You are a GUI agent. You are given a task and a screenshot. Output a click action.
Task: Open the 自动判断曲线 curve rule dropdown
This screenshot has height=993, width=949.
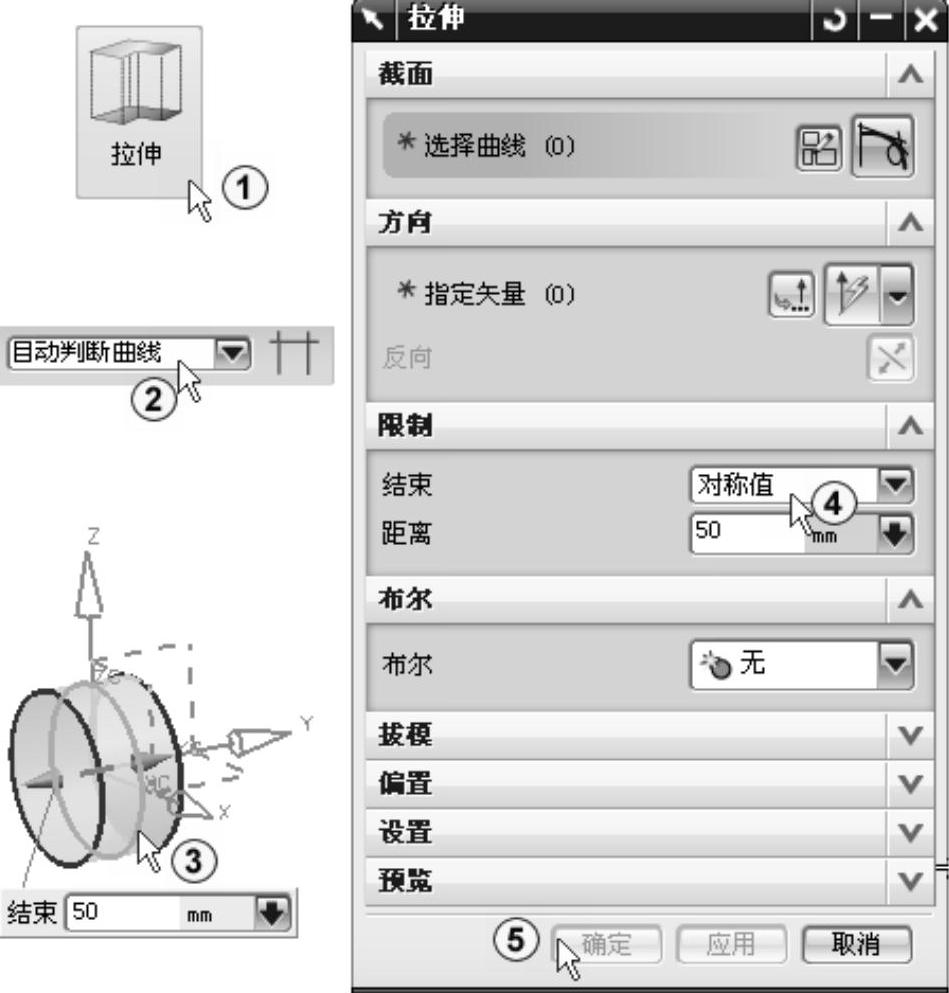pyautogui.click(x=232, y=353)
